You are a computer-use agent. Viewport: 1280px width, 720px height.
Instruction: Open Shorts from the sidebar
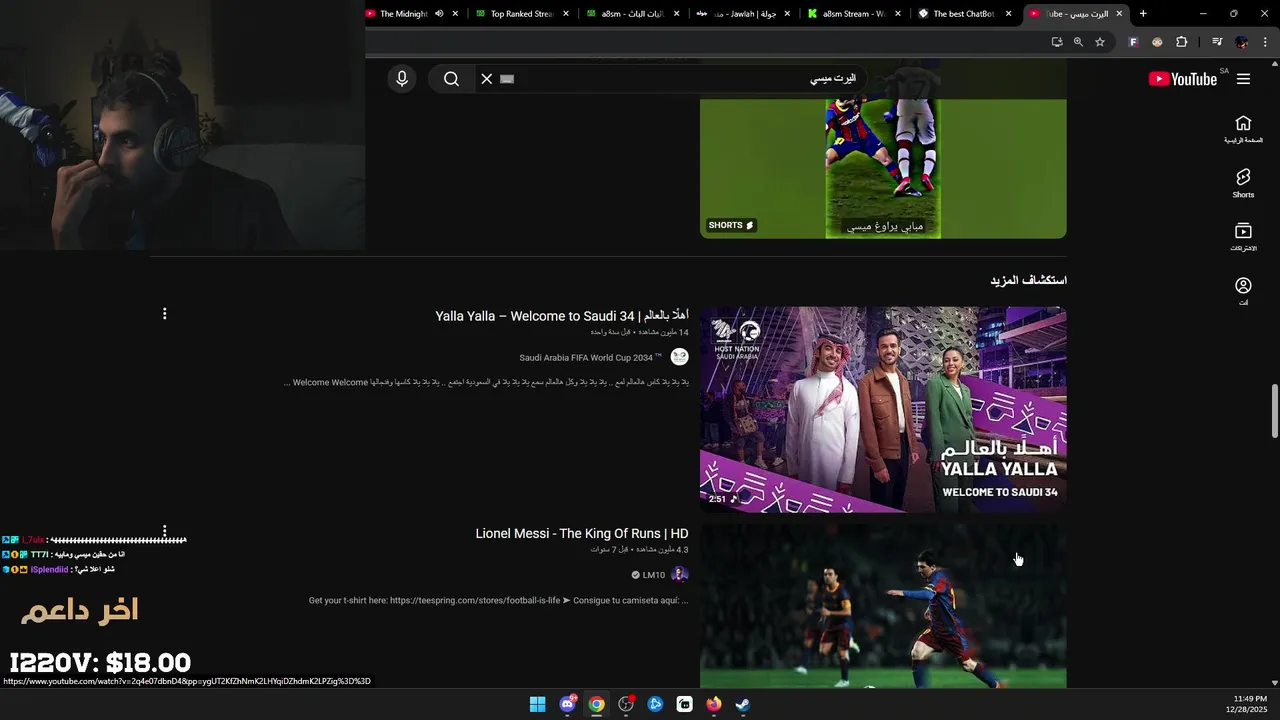pos(1243,183)
